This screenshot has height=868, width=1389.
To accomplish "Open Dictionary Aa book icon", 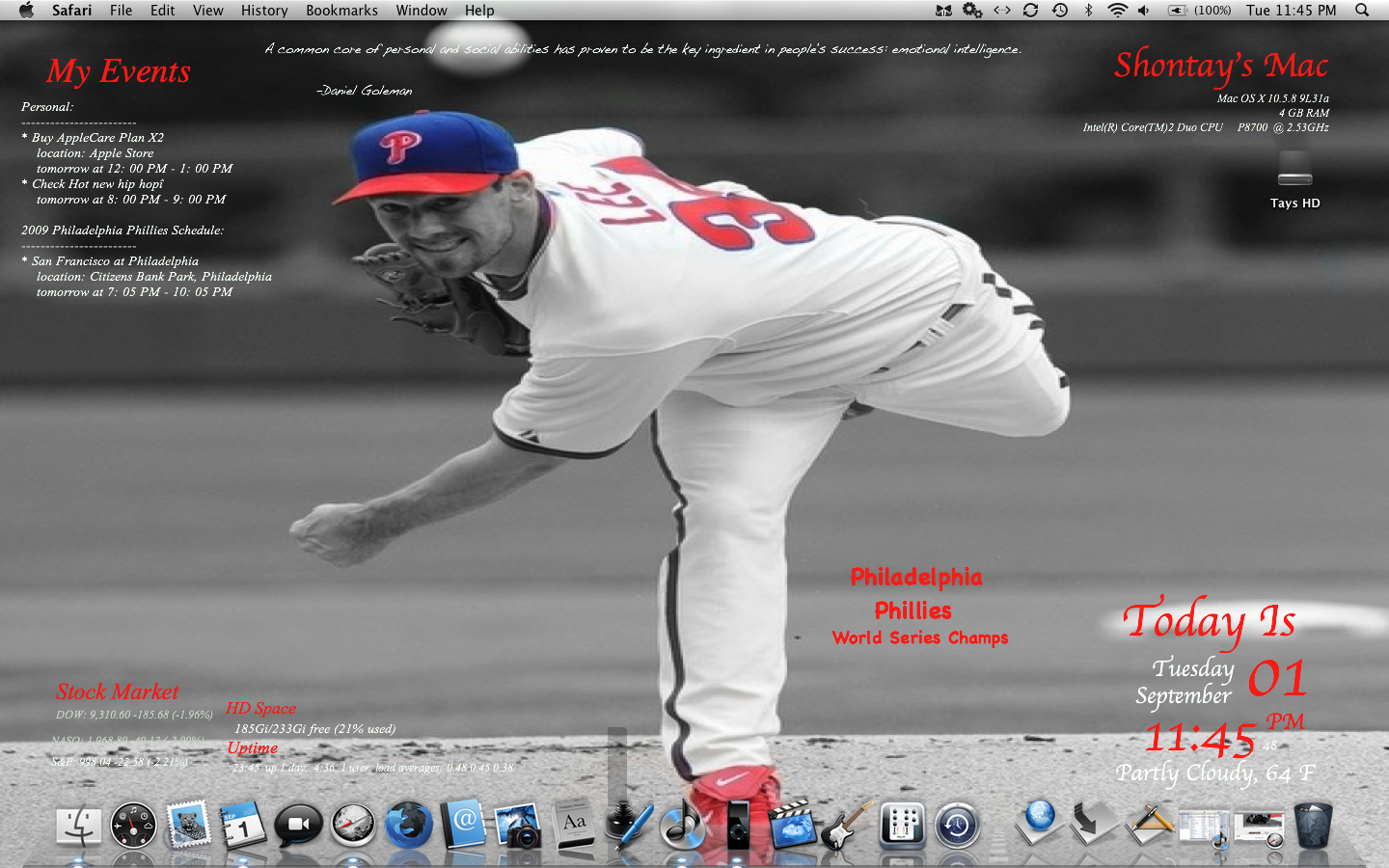I will coord(575,826).
